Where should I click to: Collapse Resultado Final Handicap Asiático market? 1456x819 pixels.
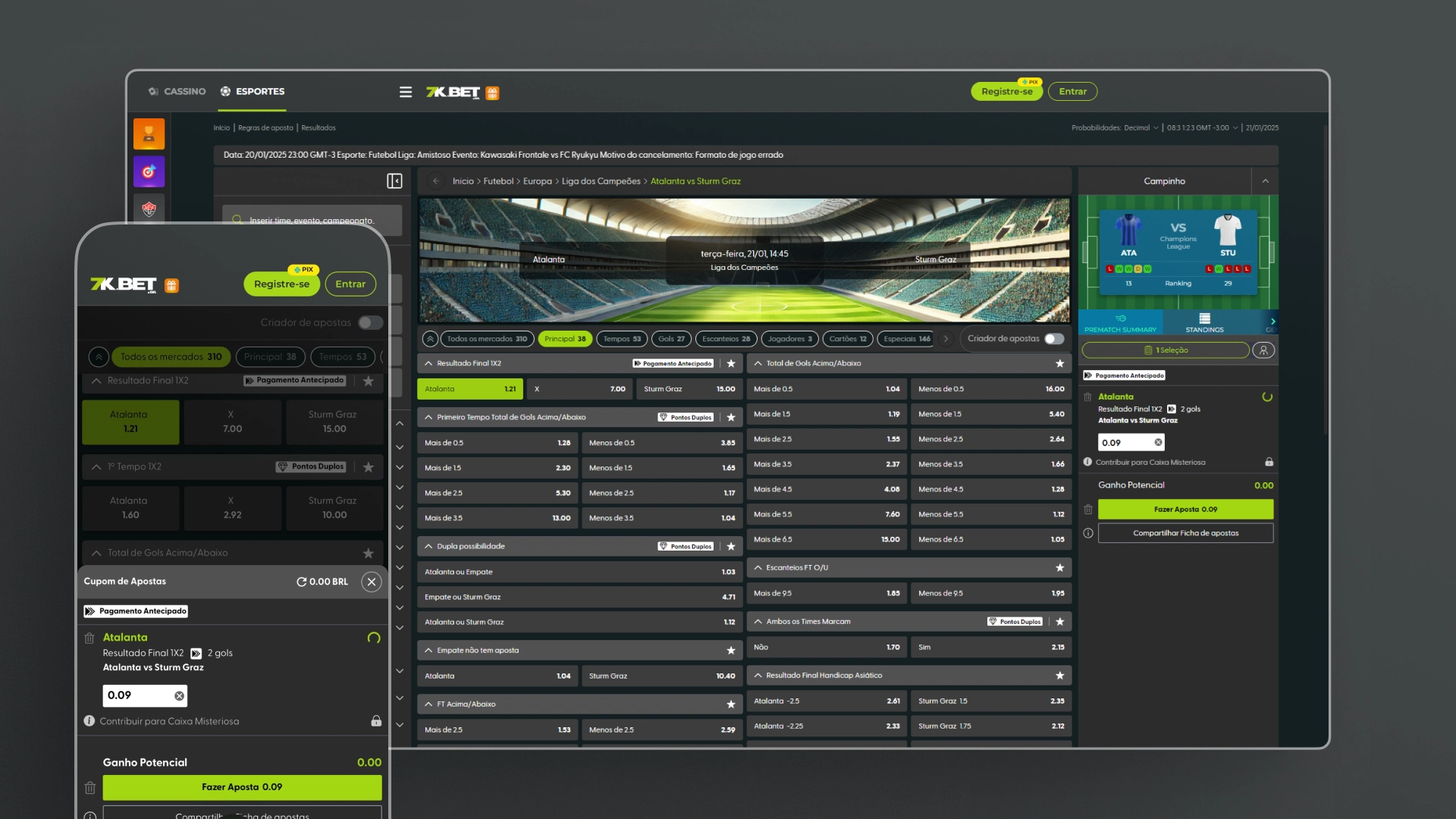pyautogui.click(x=758, y=675)
